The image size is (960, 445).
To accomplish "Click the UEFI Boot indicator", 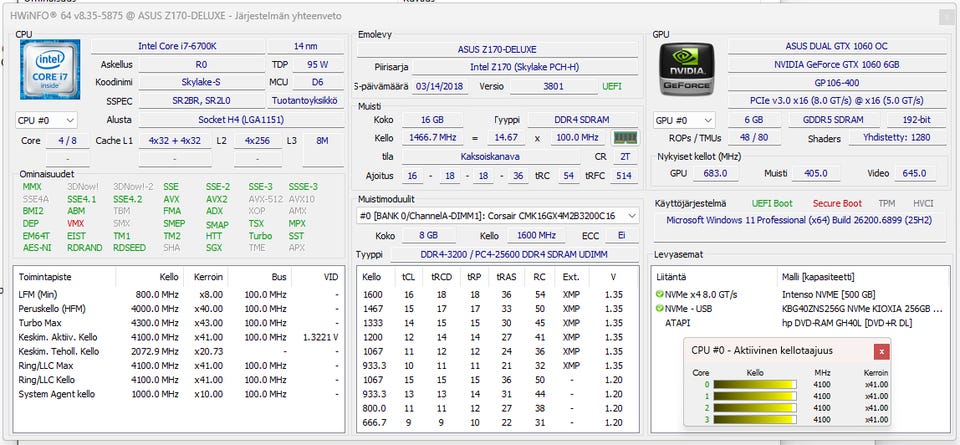I will 772,202.
